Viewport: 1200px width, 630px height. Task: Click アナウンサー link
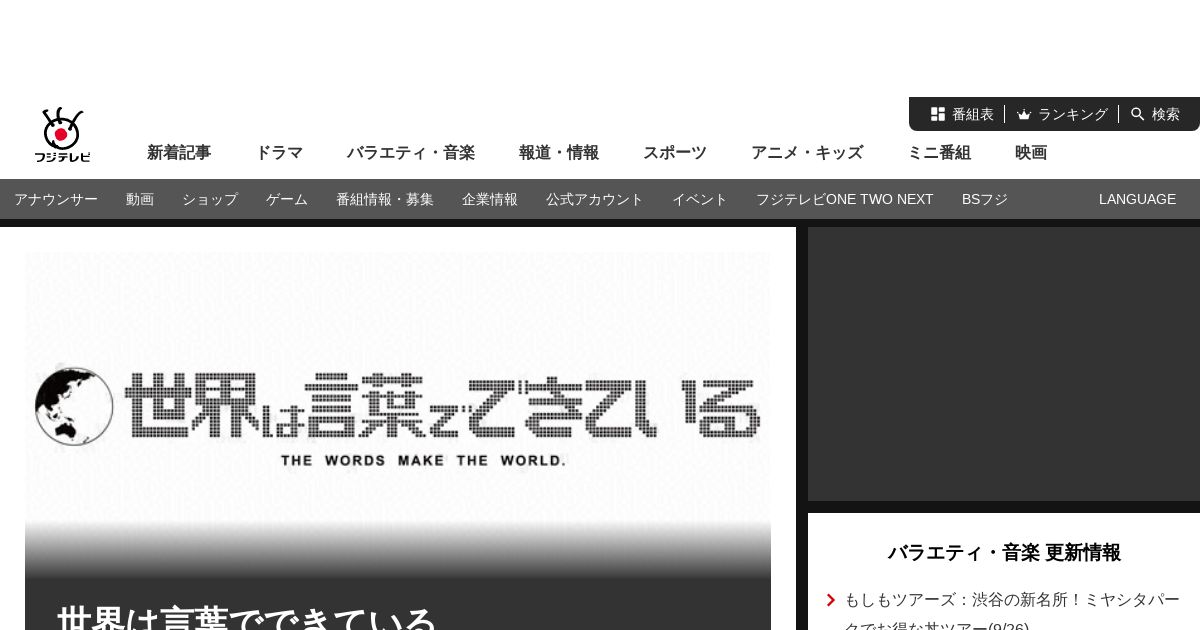click(x=56, y=199)
